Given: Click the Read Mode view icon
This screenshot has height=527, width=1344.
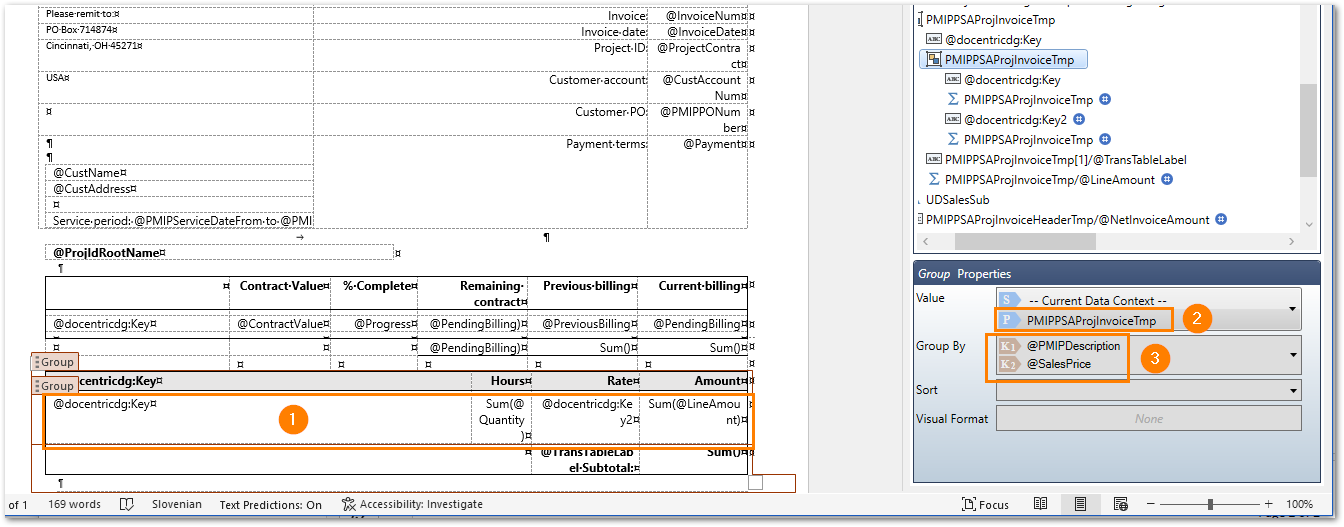Looking at the screenshot, I should [x=1041, y=504].
